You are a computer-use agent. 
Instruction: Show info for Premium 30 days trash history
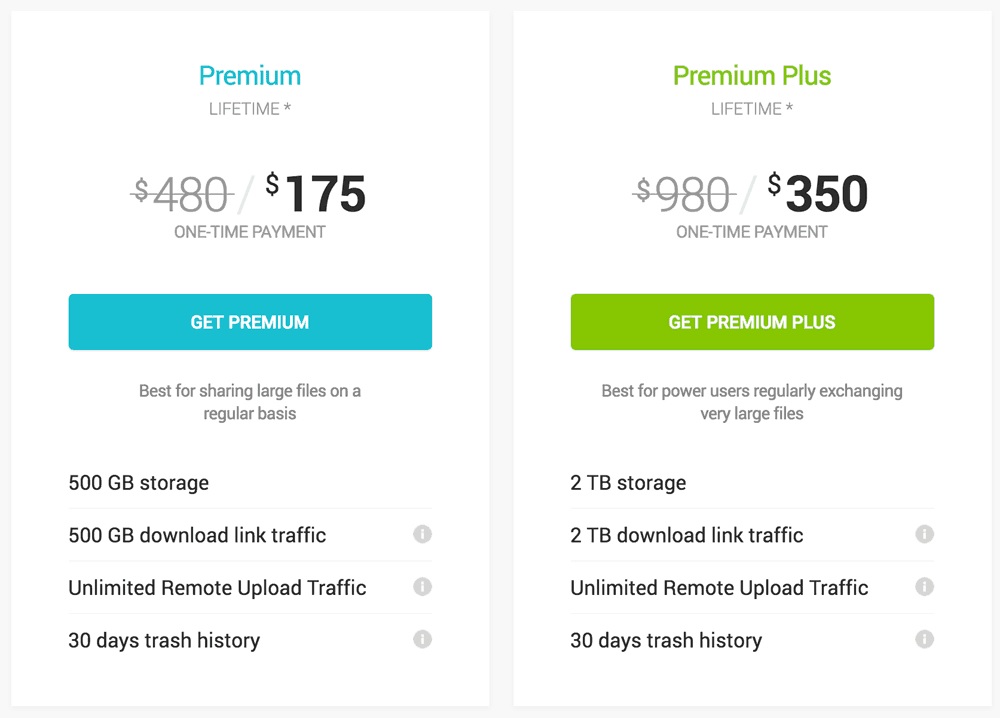(422, 639)
